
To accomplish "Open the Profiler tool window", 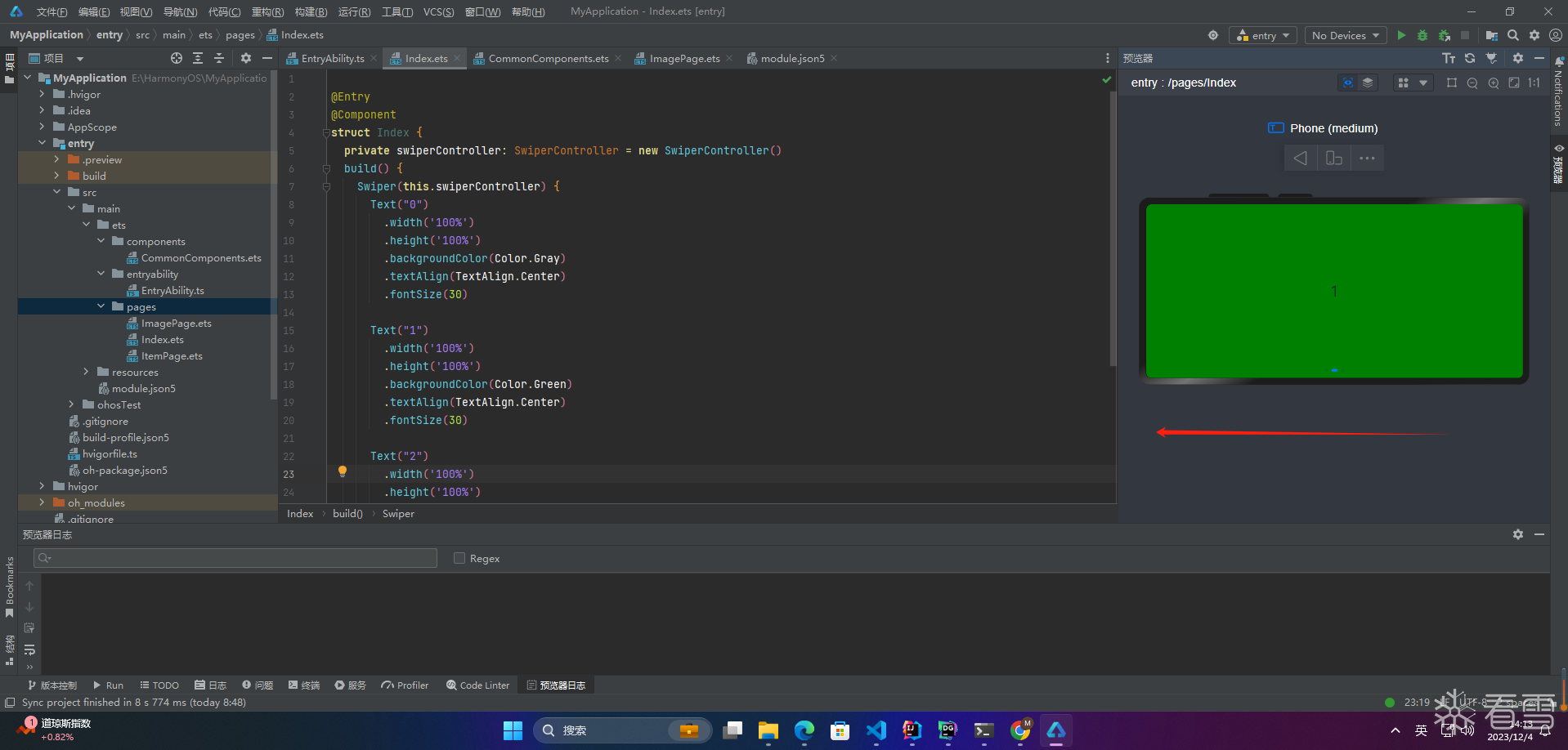I will [405, 685].
